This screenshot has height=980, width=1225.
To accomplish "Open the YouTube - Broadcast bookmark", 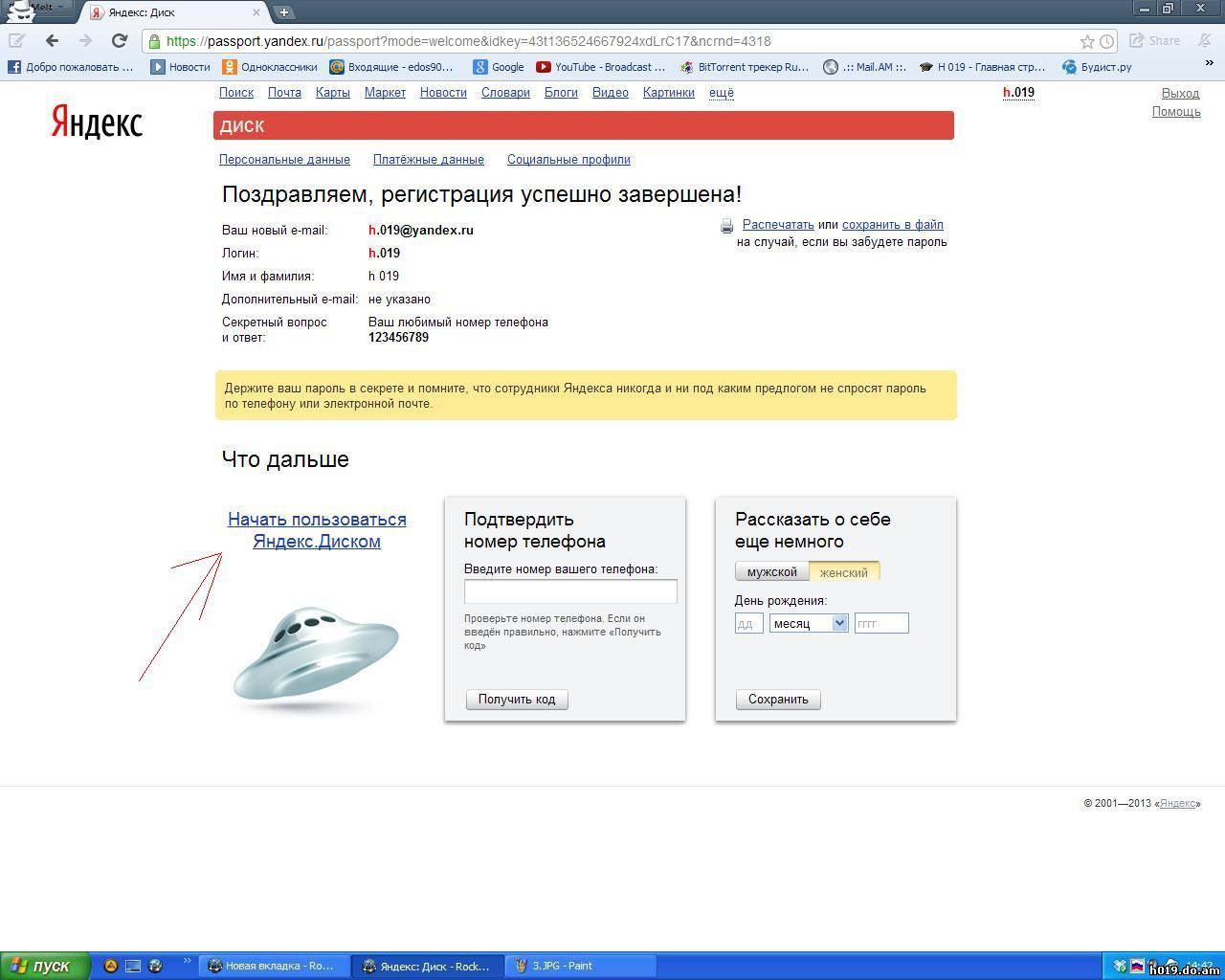I will (601, 67).
